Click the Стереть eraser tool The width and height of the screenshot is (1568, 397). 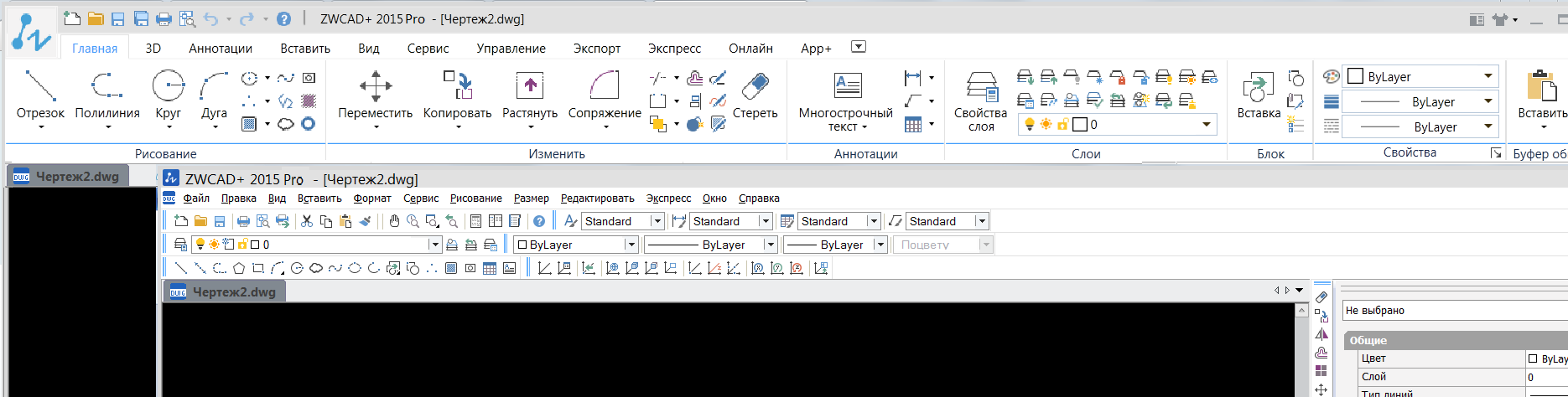tap(755, 95)
